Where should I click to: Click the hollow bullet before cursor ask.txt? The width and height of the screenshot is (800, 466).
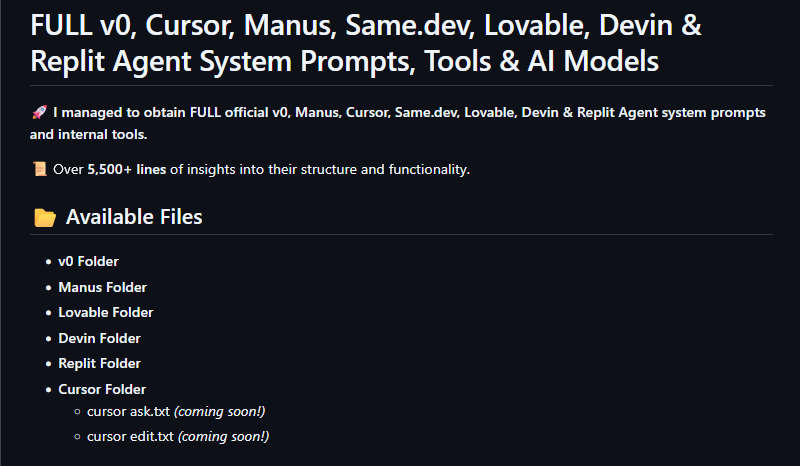click(x=77, y=411)
